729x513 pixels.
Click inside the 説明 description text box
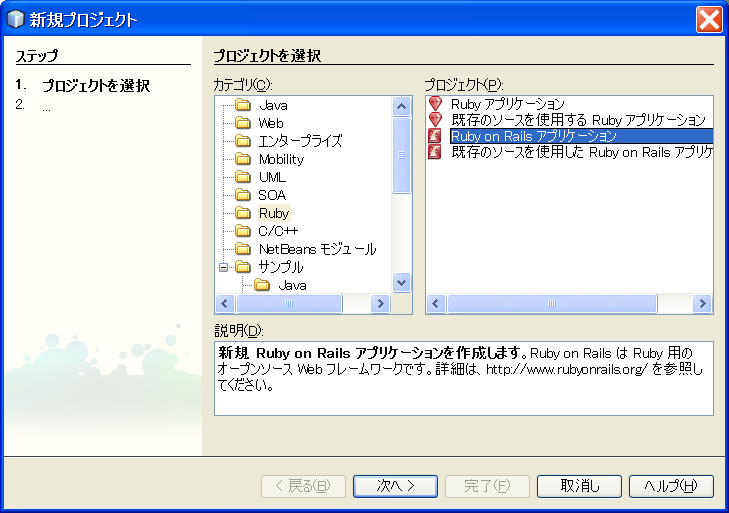point(464,378)
